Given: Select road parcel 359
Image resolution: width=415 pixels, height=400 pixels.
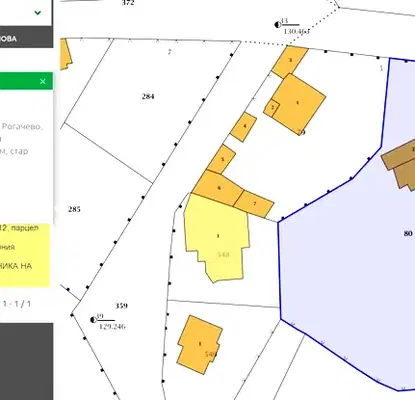Looking at the screenshot, I should coord(121,306).
